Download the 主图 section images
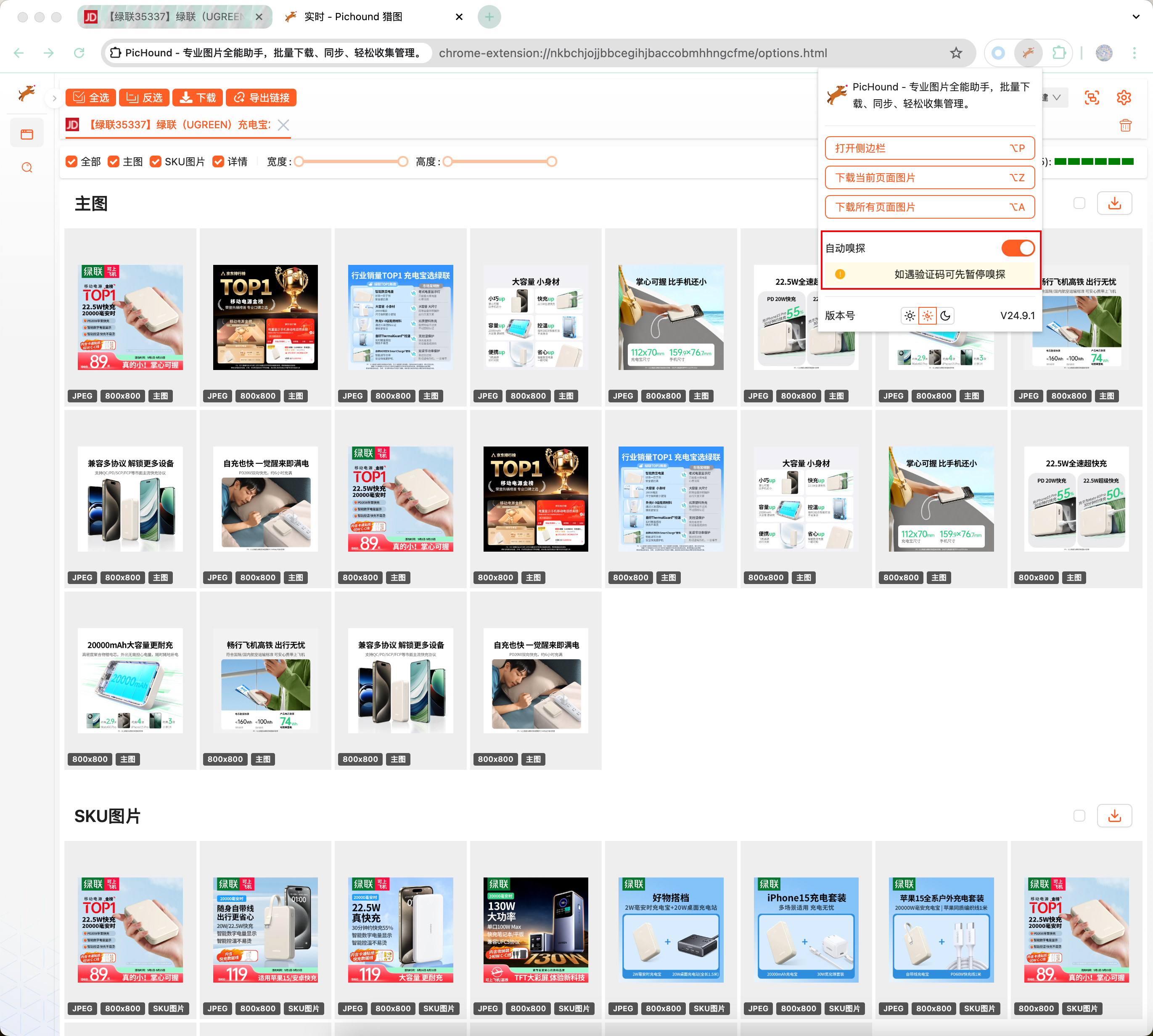 1114,203
